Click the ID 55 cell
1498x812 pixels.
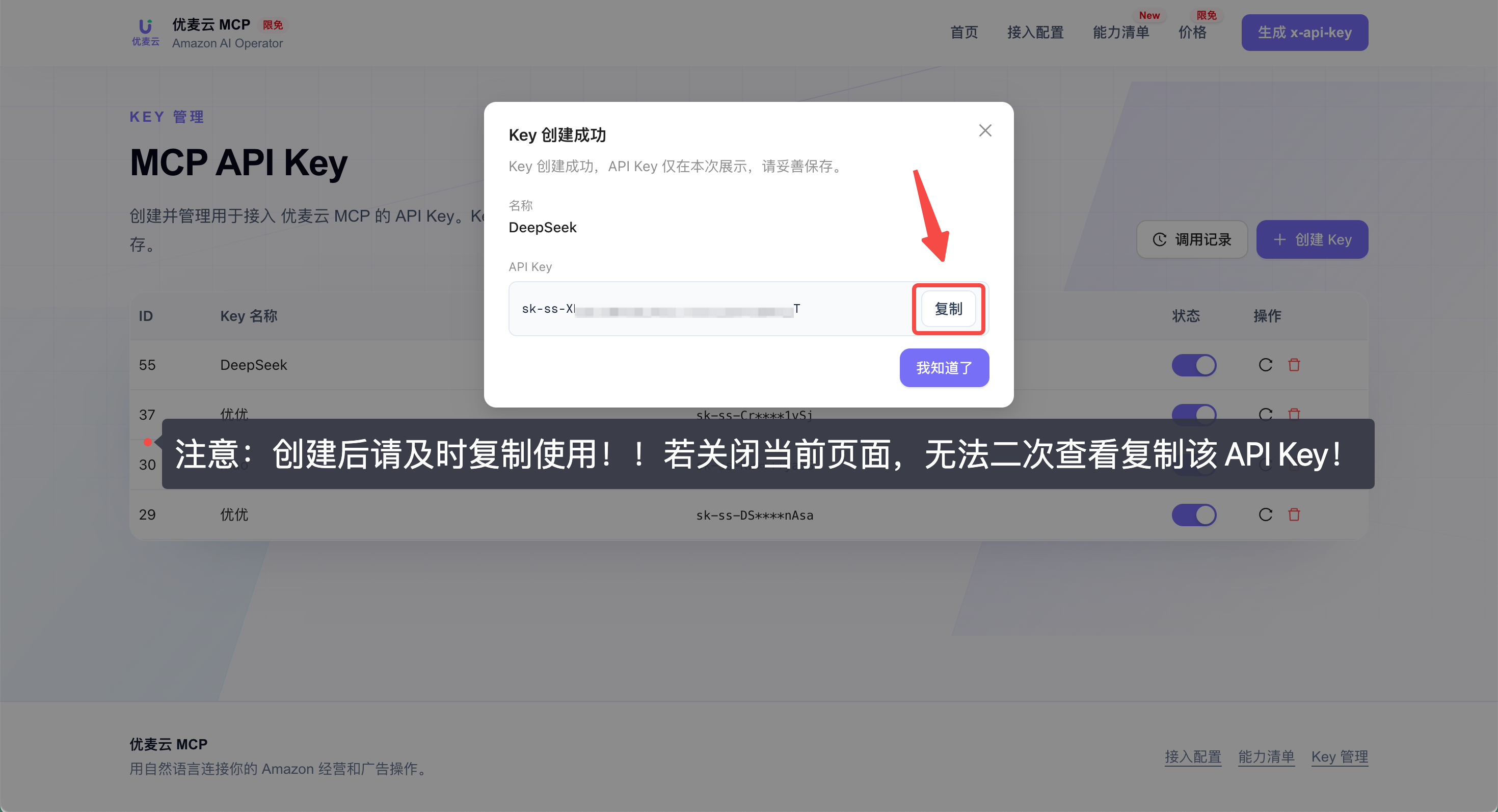tap(147, 365)
